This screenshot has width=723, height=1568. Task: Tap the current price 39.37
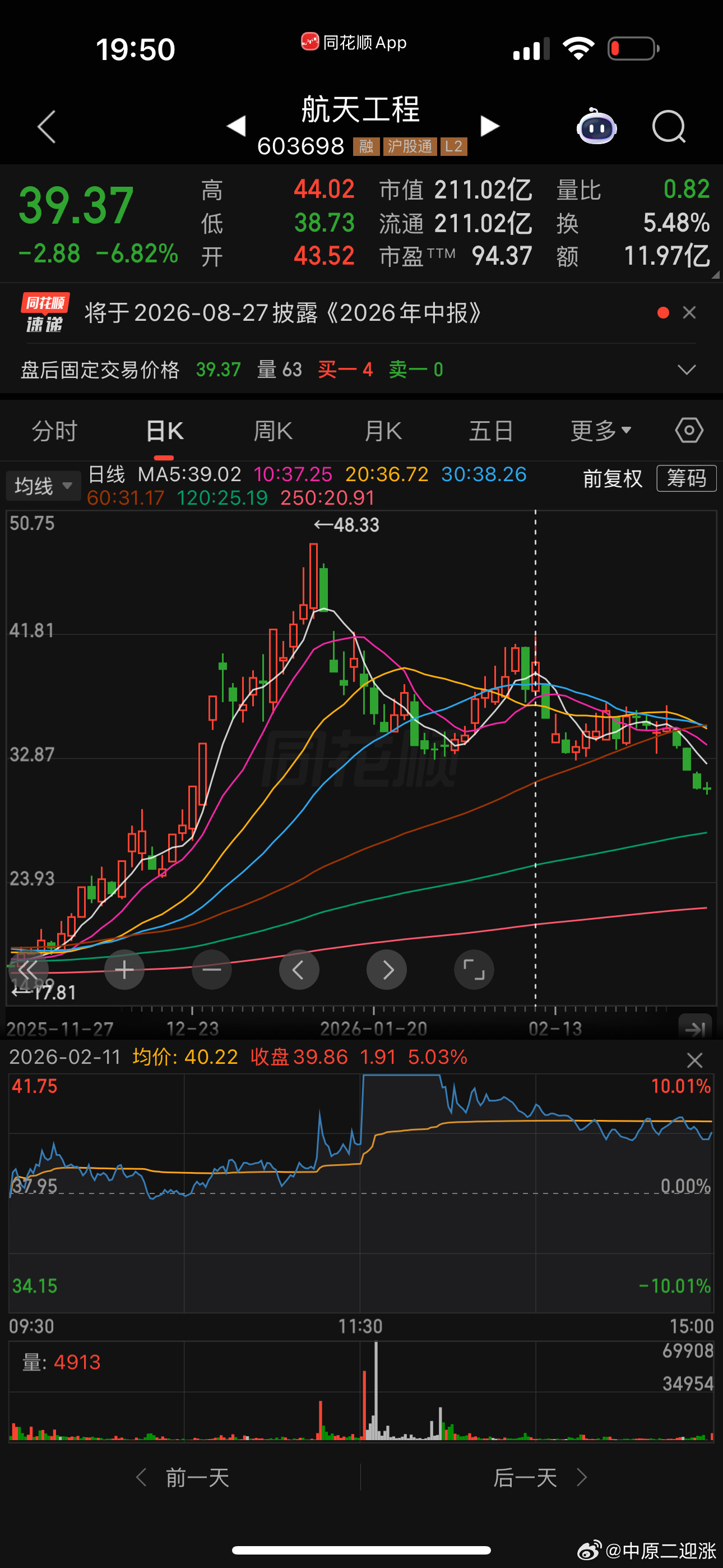coord(76,206)
